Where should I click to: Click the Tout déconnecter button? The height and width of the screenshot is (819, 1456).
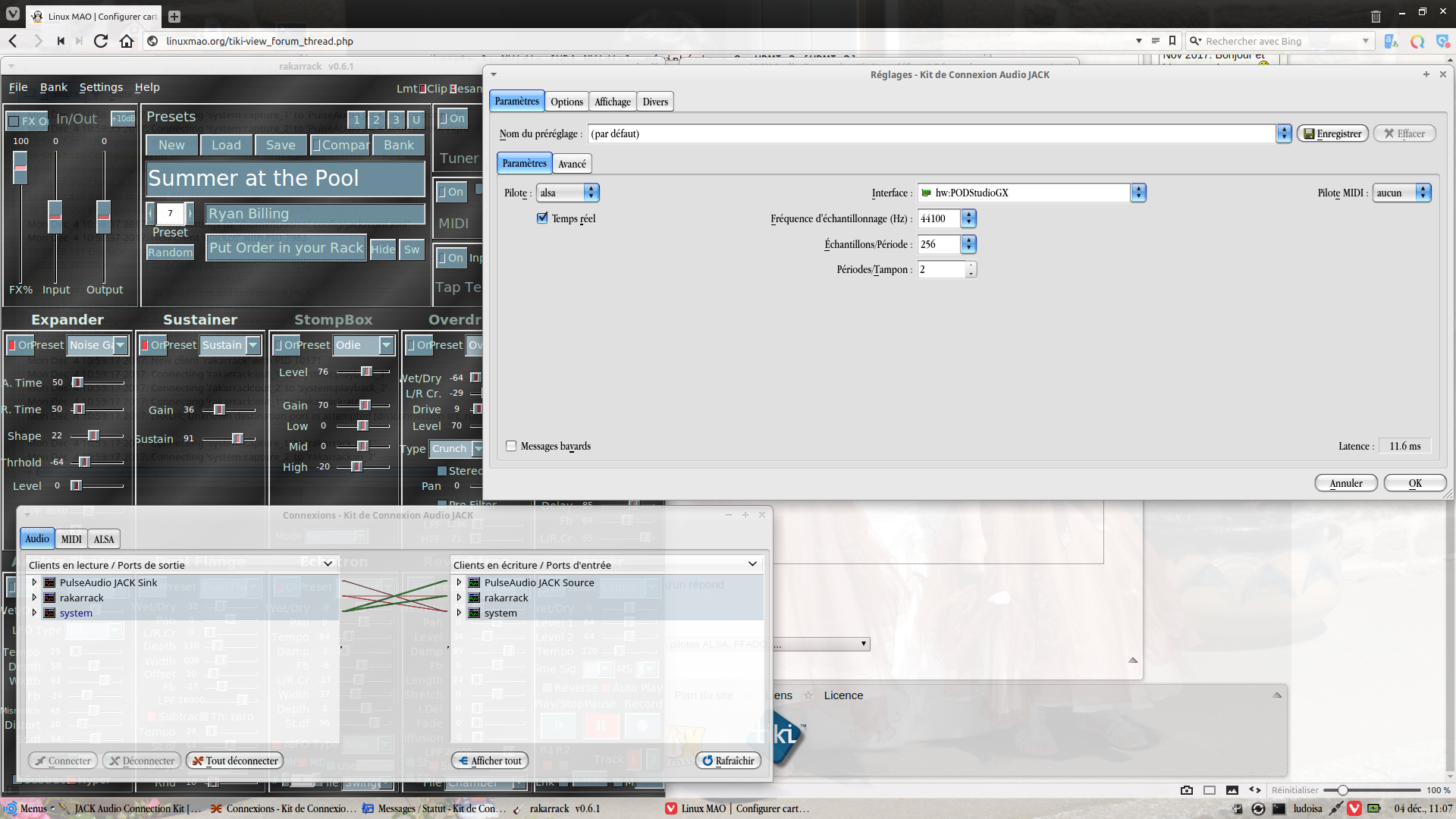[235, 761]
